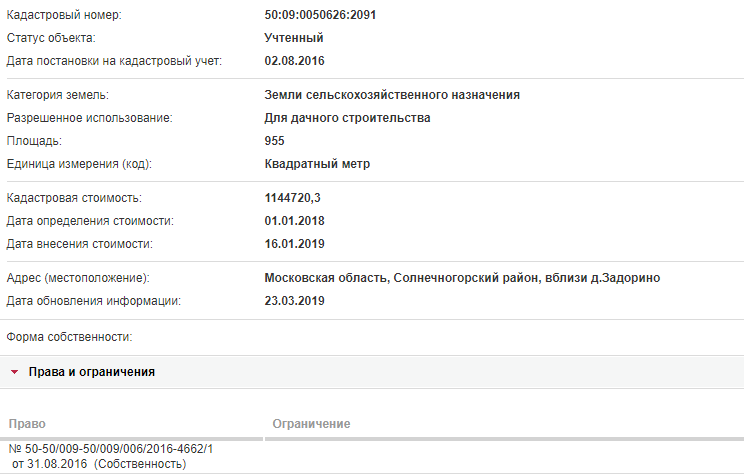Click the valuation date 01.01.2018
Viewport: 744px width, 475px height.
[294, 221]
